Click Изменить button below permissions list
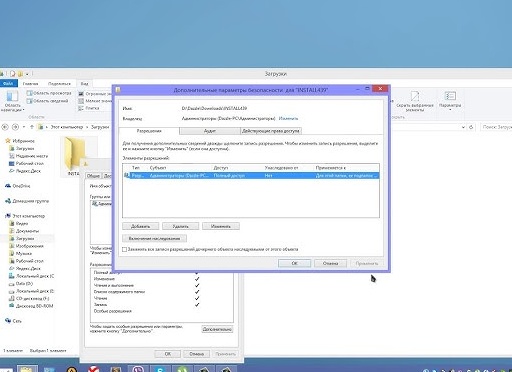 pos(221,226)
